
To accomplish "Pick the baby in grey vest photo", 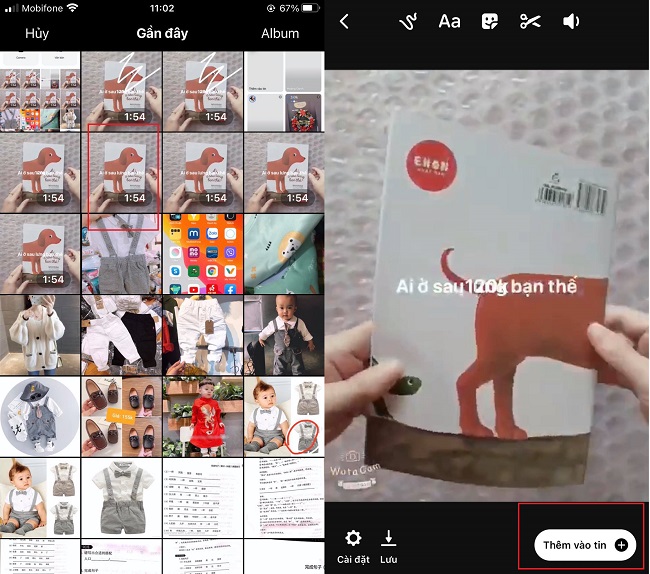I will click(284, 335).
